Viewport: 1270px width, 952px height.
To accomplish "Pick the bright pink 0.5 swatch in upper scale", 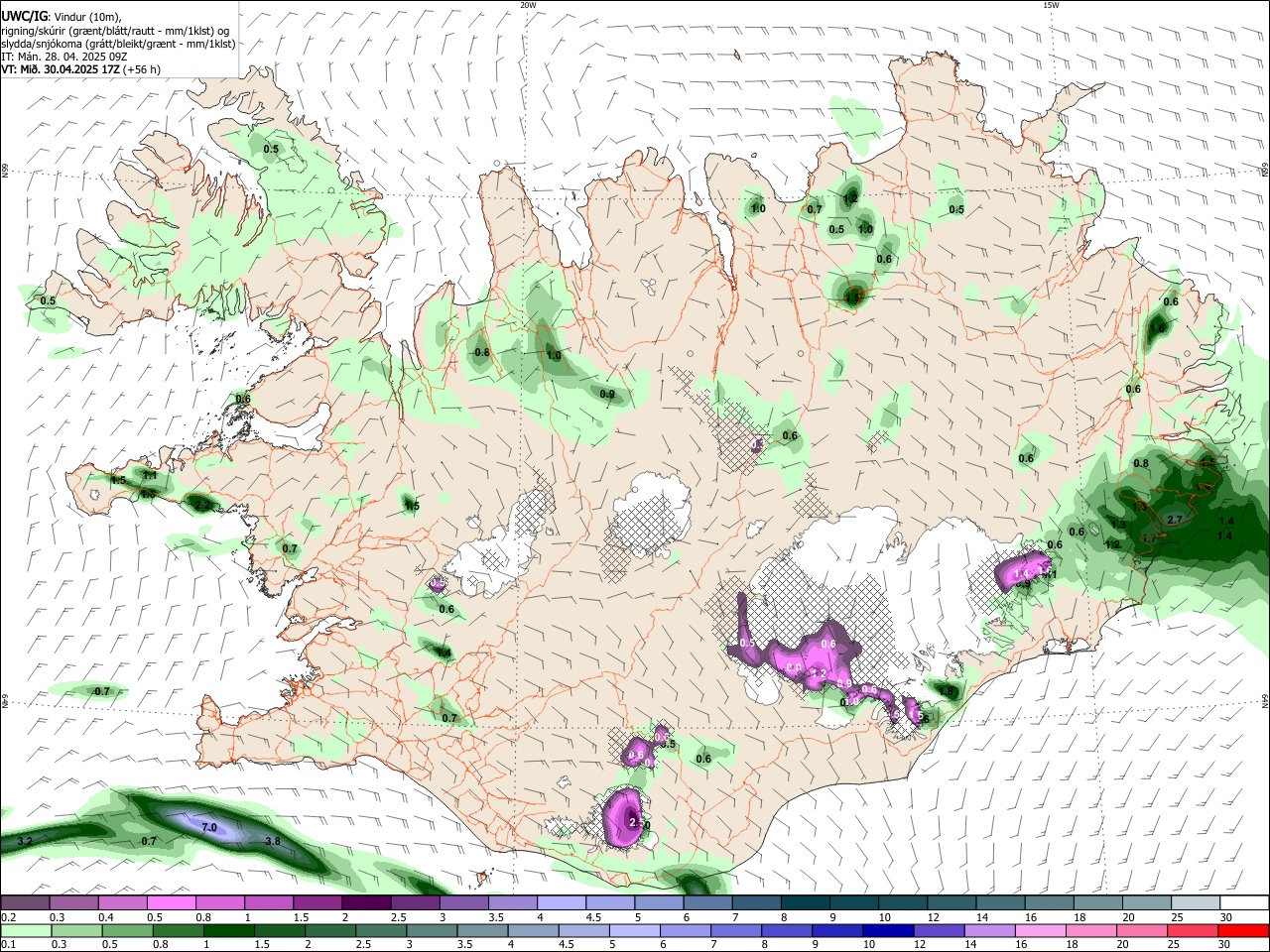I will pyautogui.click(x=171, y=903).
